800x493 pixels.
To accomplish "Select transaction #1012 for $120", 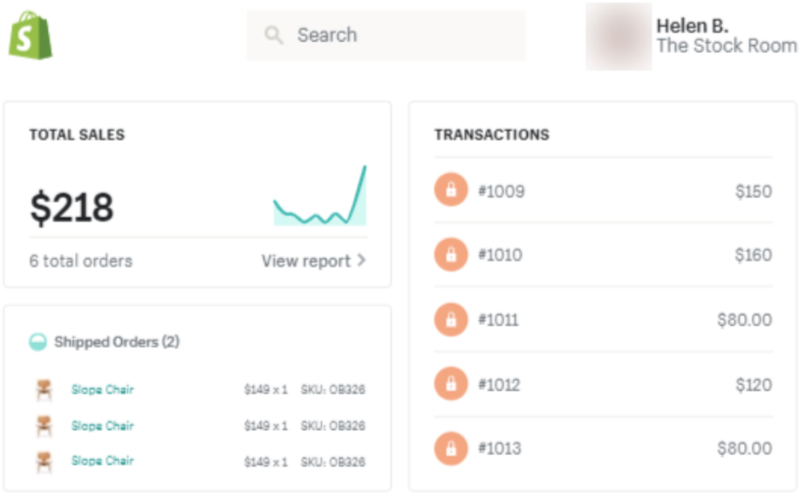I will pos(603,384).
